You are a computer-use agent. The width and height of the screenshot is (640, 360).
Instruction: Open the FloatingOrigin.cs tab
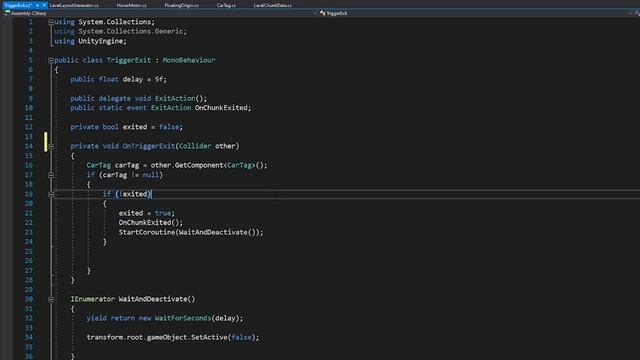[182, 5]
